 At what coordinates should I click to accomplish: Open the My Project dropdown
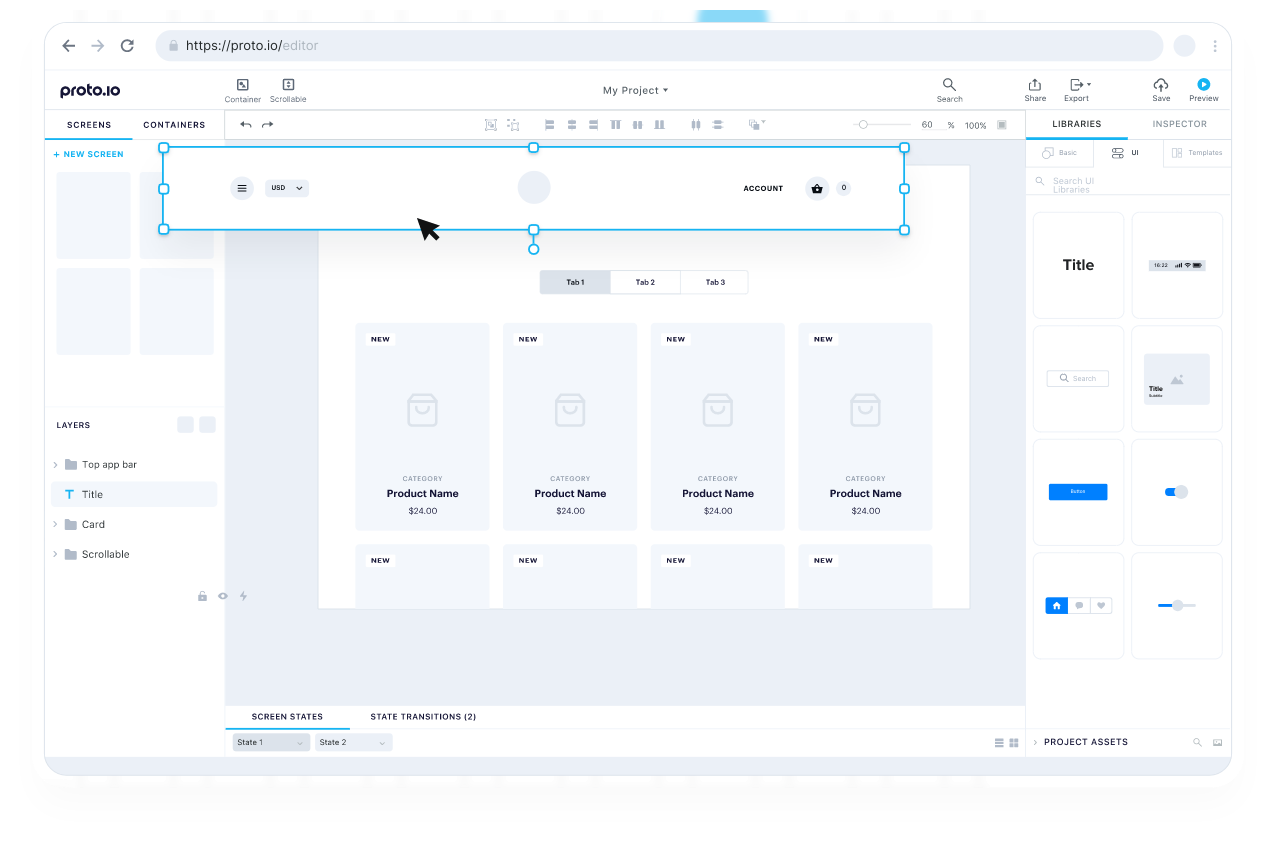coord(635,90)
